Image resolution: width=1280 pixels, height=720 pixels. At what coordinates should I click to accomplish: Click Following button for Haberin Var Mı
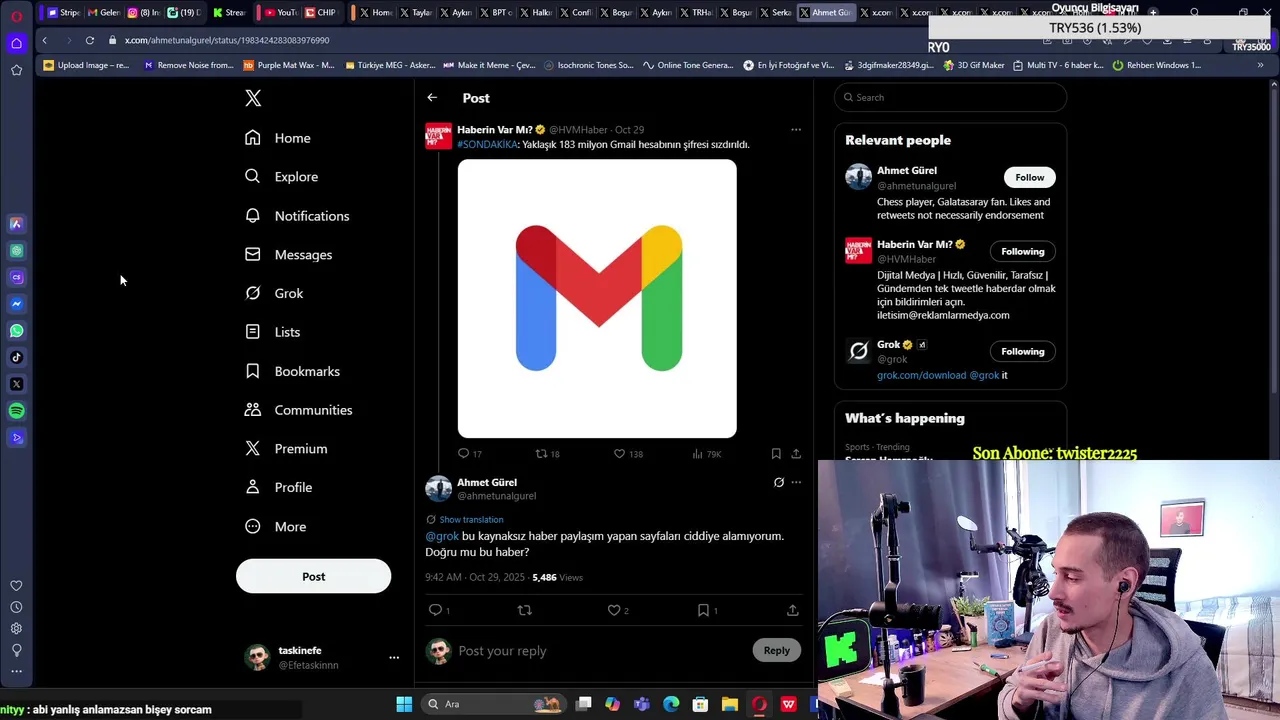coord(1022,251)
